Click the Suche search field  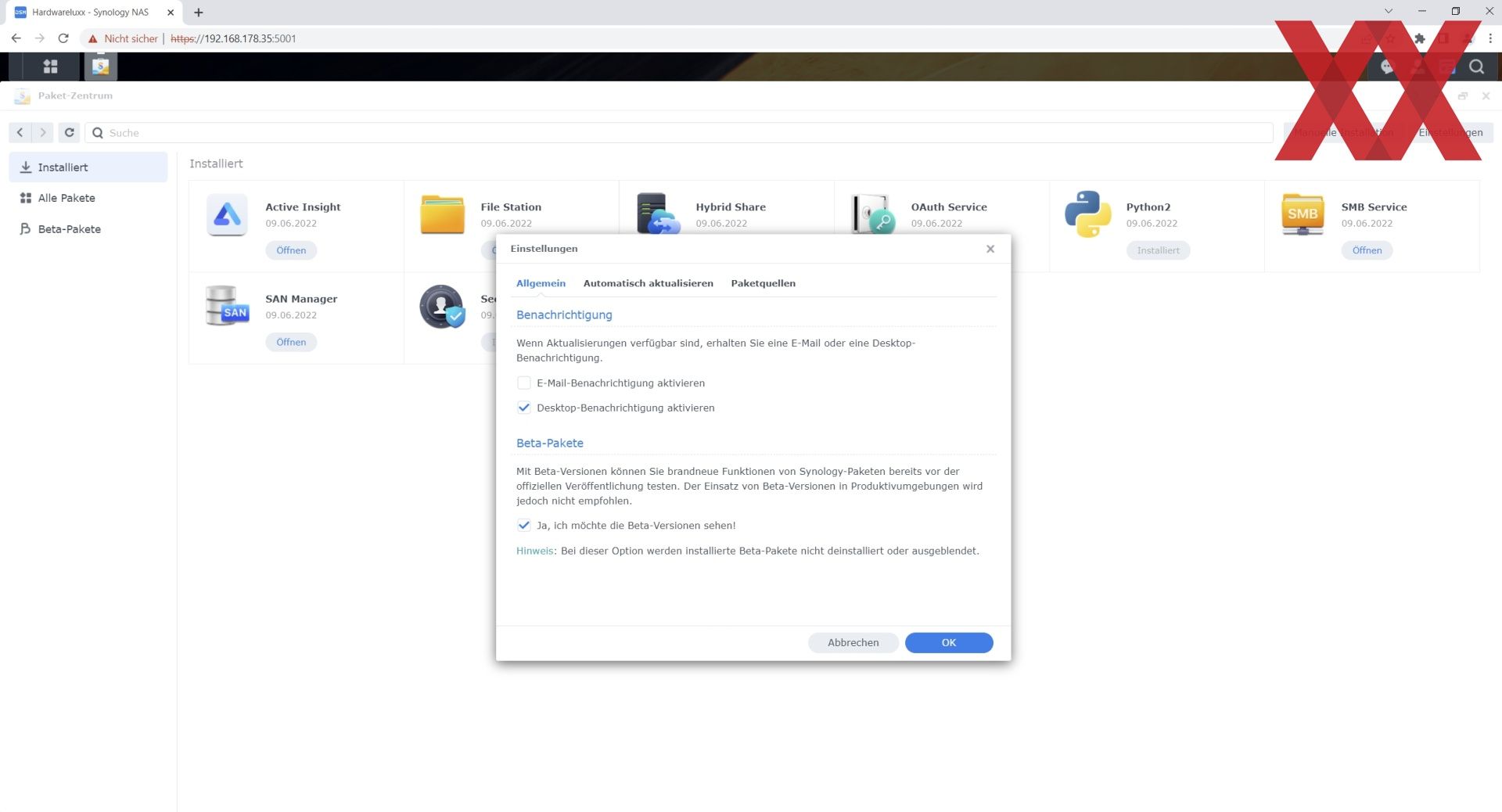pos(679,133)
